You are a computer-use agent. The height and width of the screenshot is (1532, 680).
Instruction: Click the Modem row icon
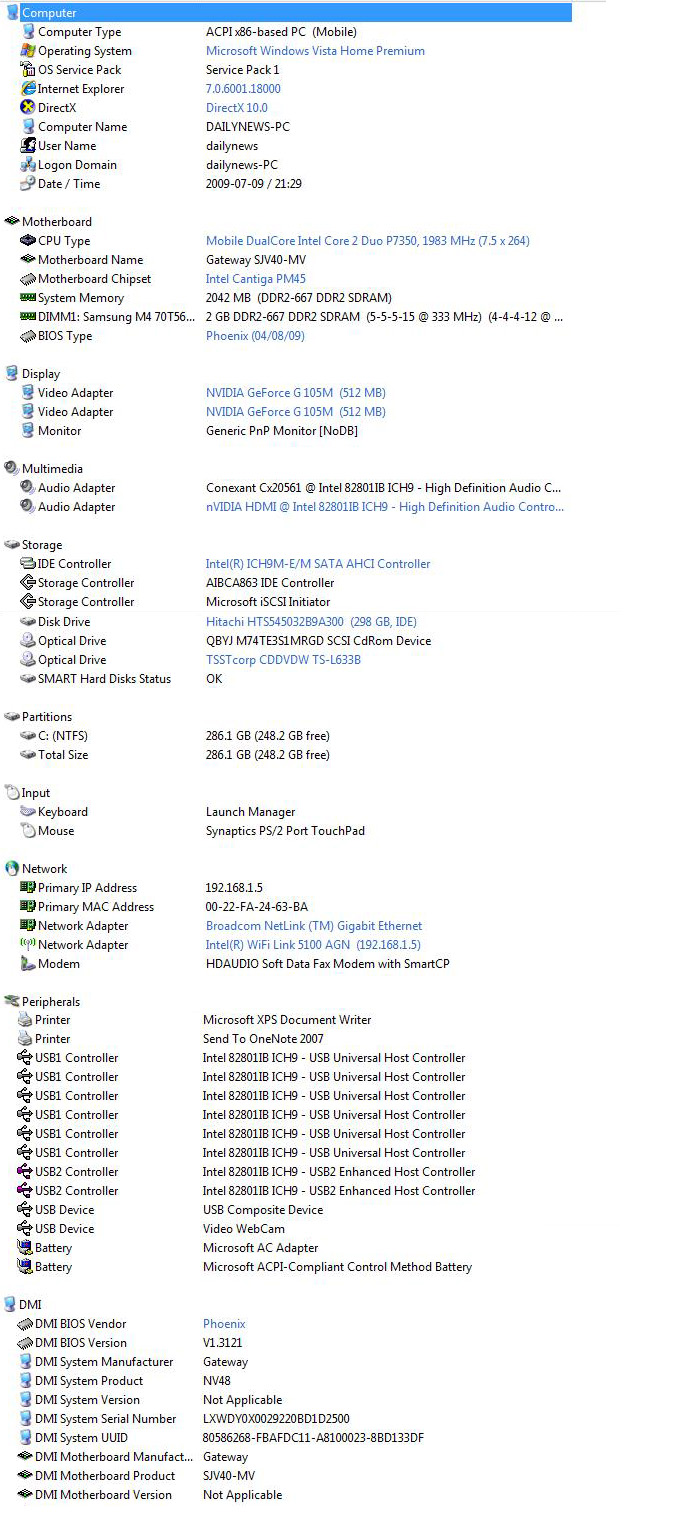pyautogui.click(x=28, y=964)
